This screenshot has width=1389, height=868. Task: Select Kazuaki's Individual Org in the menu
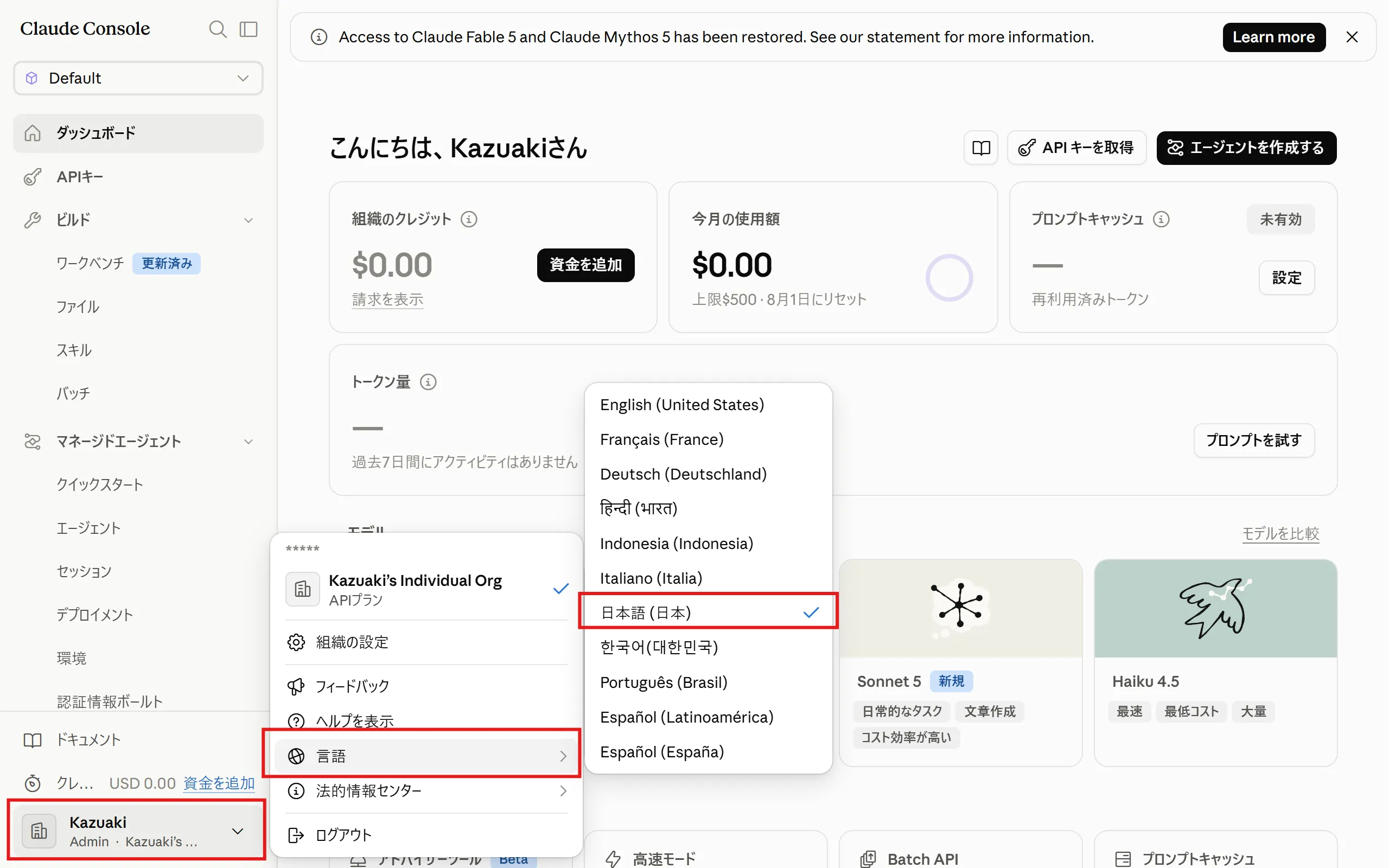426,589
